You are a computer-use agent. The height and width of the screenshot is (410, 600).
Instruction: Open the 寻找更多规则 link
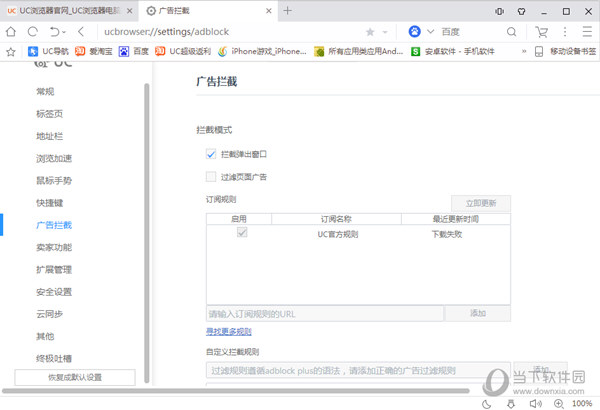tap(229, 331)
